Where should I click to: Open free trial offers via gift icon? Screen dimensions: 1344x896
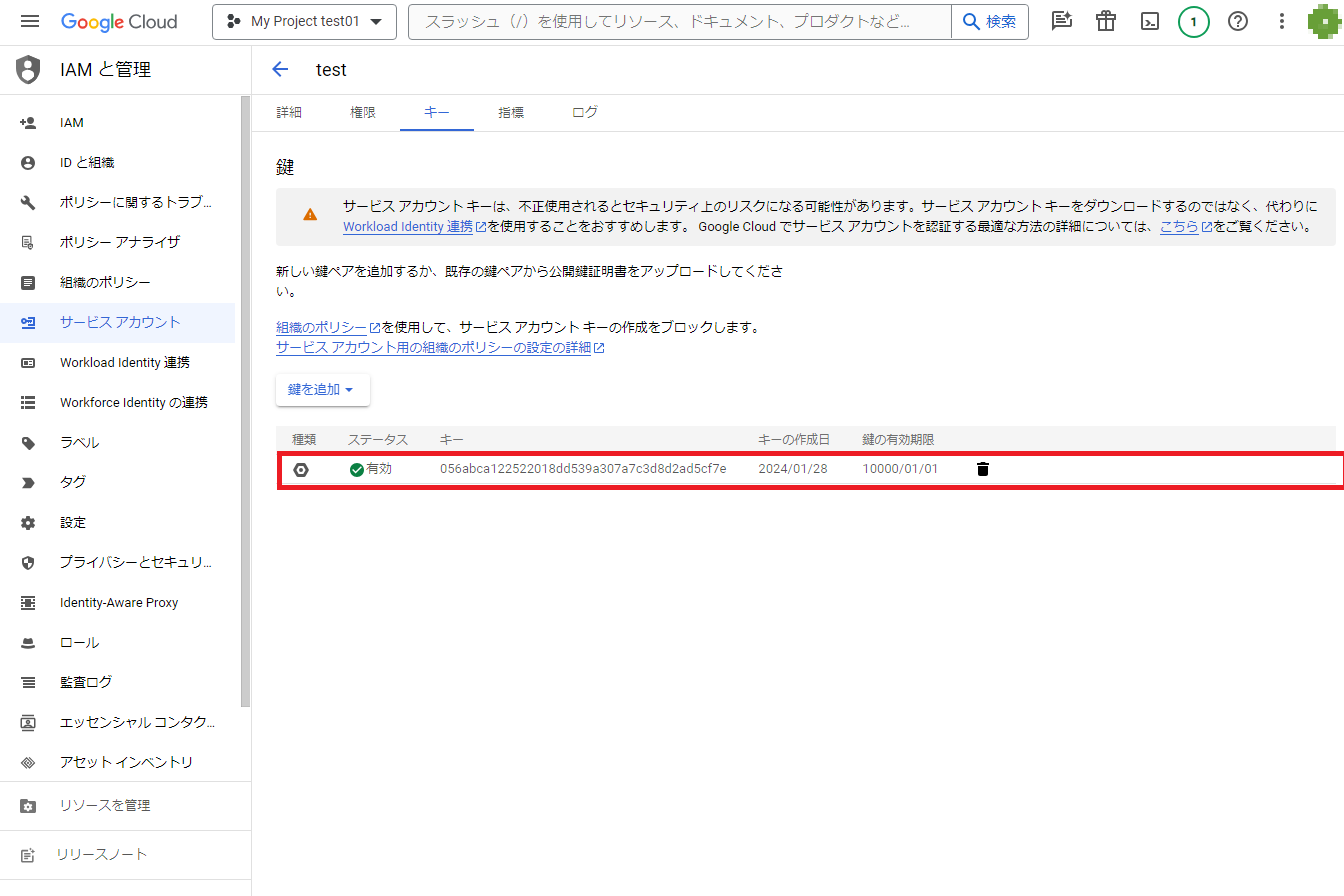(1106, 21)
